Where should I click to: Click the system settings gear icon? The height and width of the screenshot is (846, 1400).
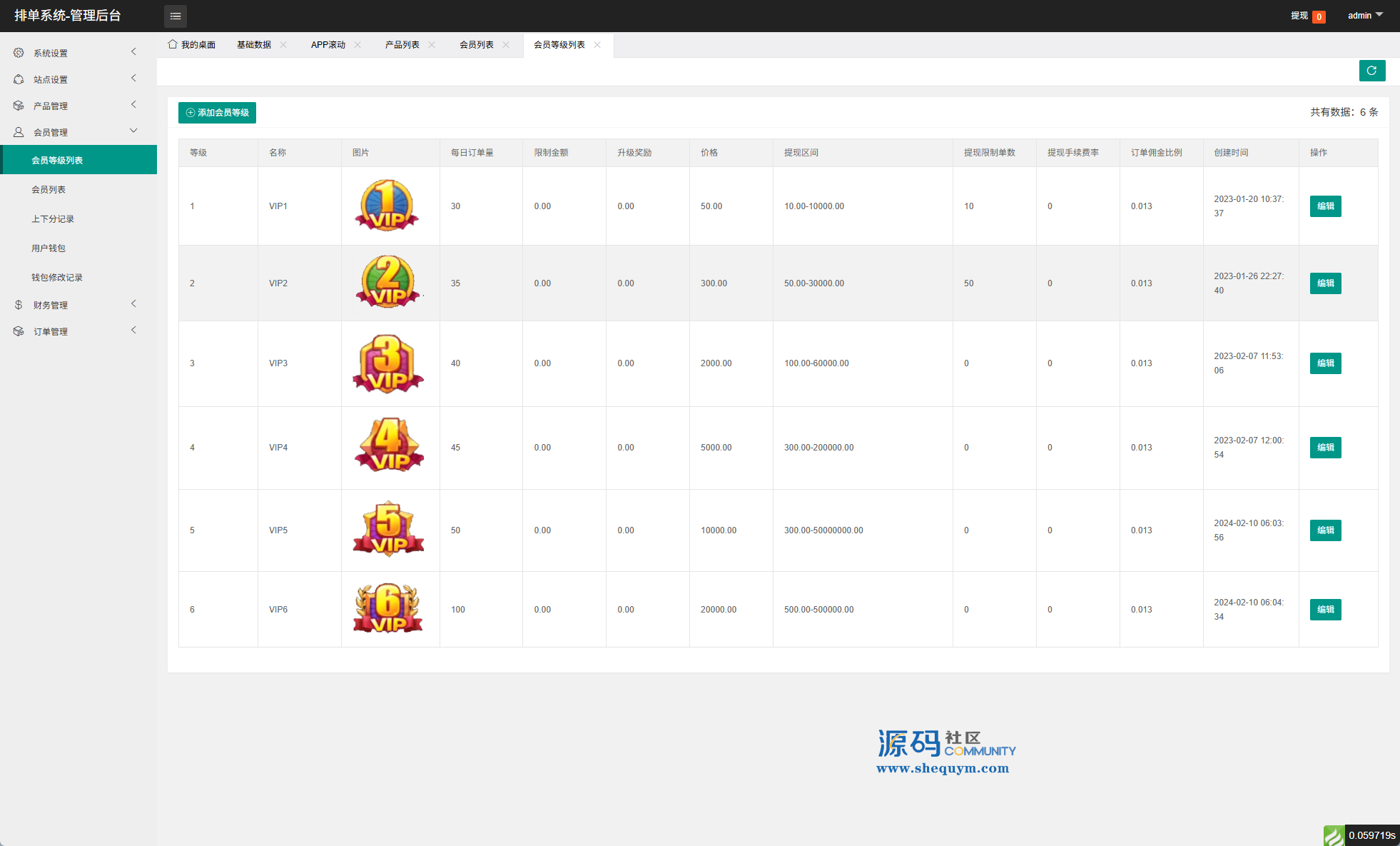[19, 53]
